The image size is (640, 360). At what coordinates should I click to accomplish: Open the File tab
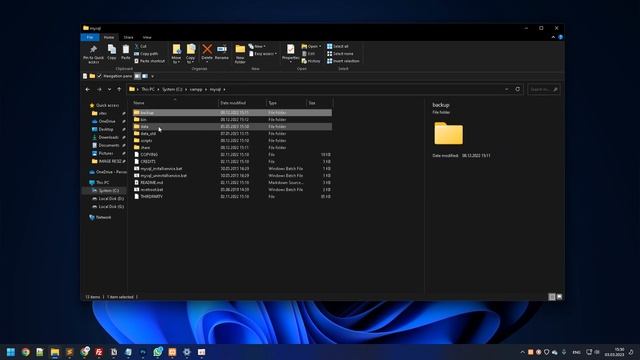(90, 37)
